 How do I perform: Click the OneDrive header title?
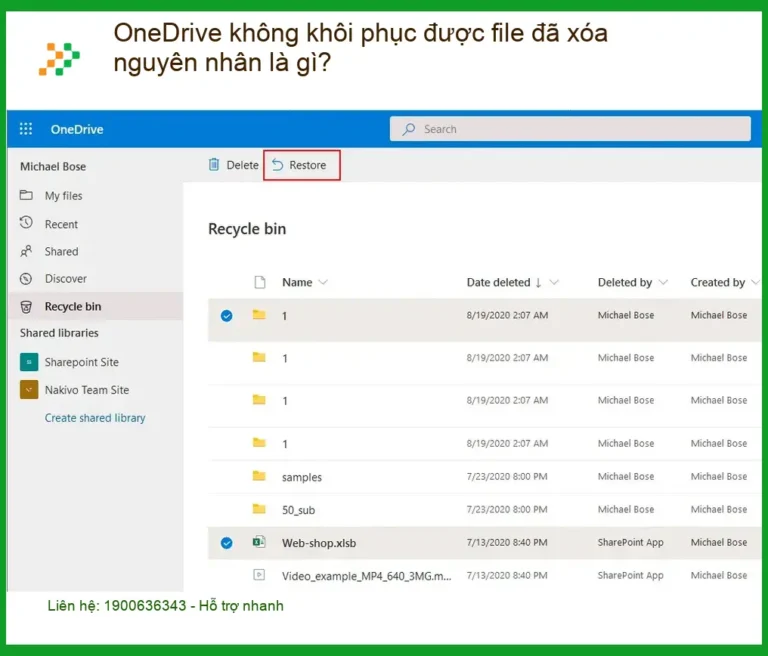tap(77, 129)
